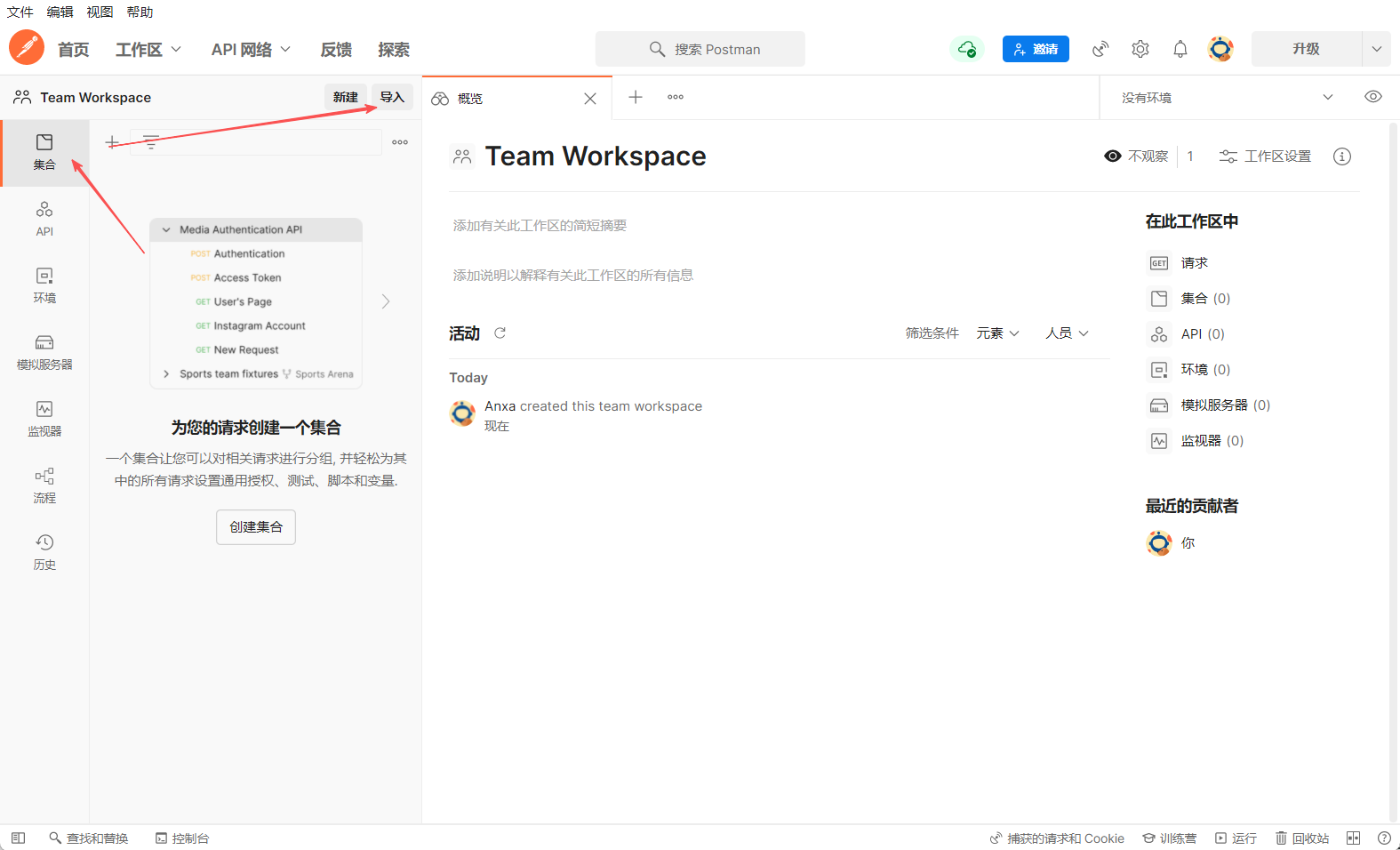Open collections panel three-dot options

[x=400, y=142]
